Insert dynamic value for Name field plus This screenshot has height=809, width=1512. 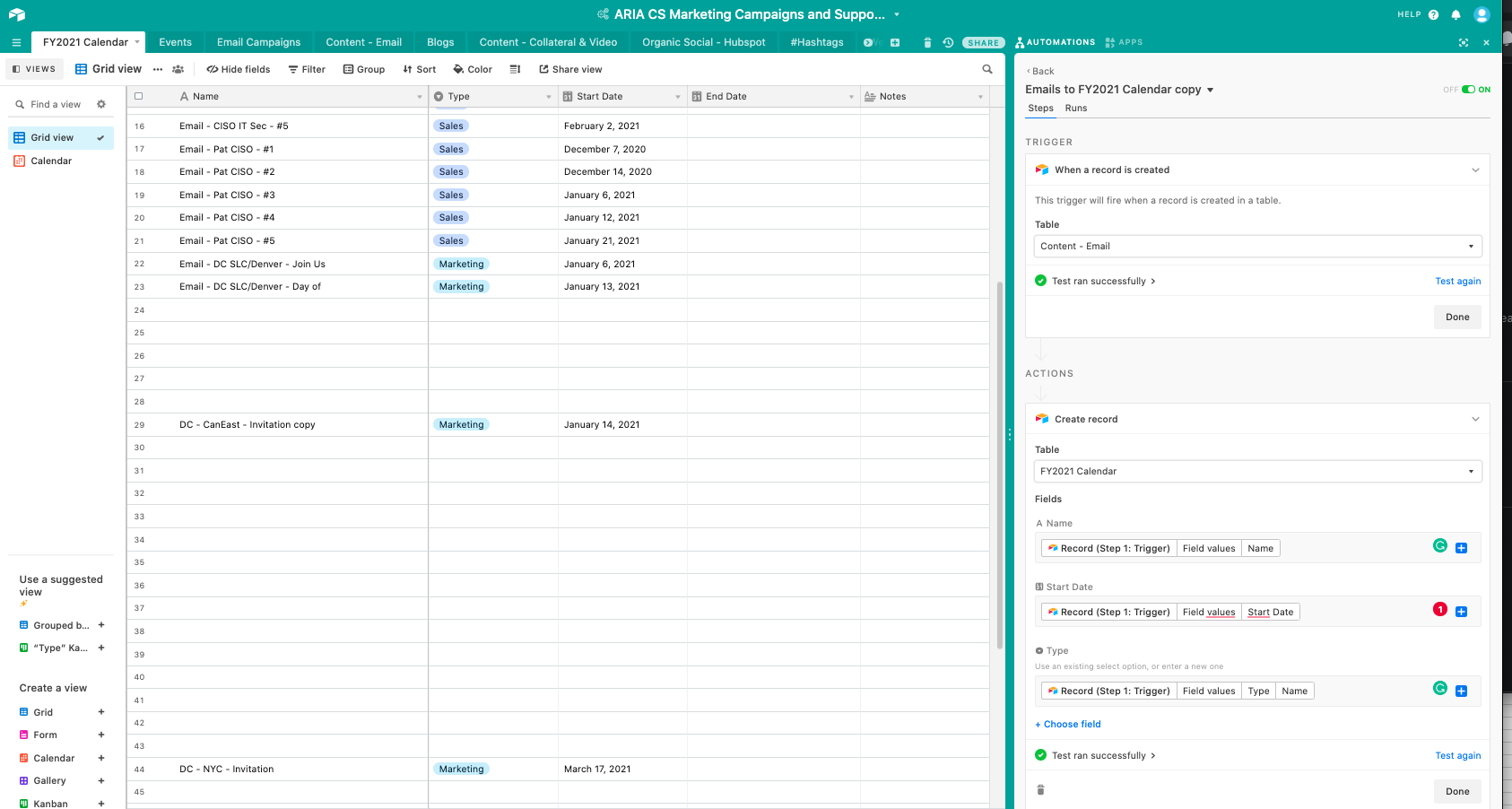[1461, 548]
